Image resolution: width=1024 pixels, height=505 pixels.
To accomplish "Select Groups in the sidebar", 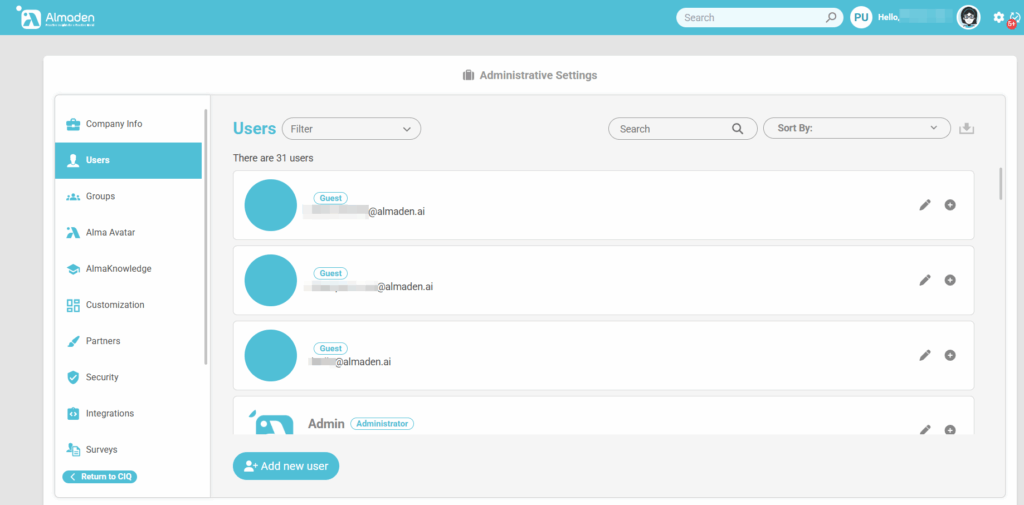I will point(100,196).
